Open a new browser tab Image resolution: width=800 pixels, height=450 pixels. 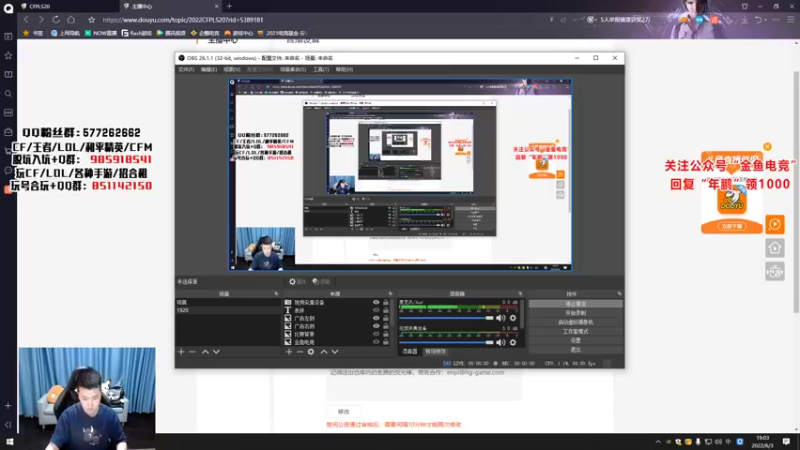point(229,6)
